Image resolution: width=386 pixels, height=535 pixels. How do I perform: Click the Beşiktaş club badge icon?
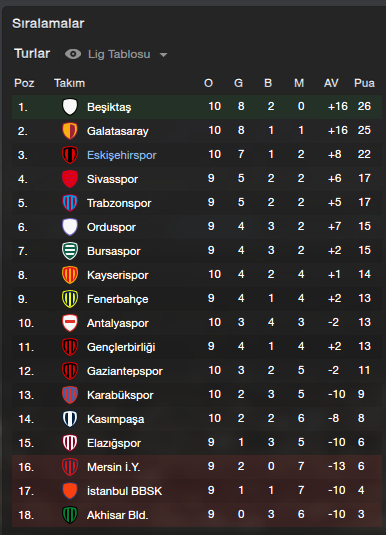(x=70, y=107)
